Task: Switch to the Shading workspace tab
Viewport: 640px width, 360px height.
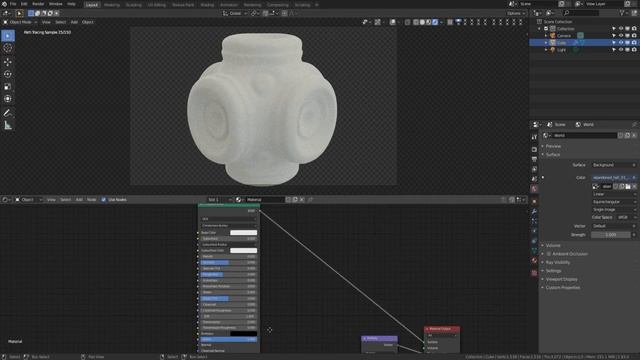Action: [207, 5]
